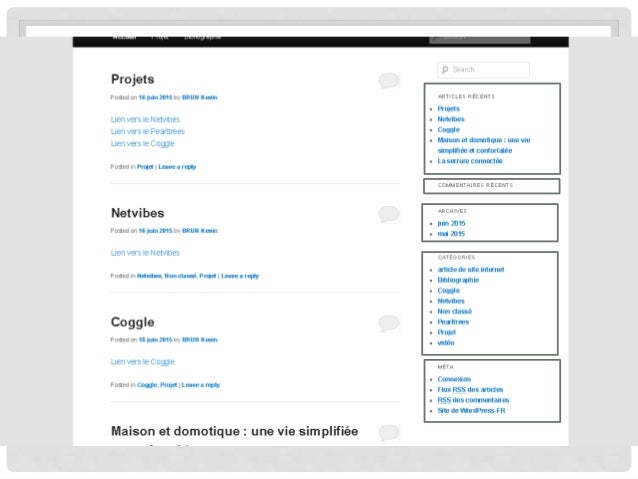Open 'Flux RSS des articles' link
638x479 pixels.
470,390
